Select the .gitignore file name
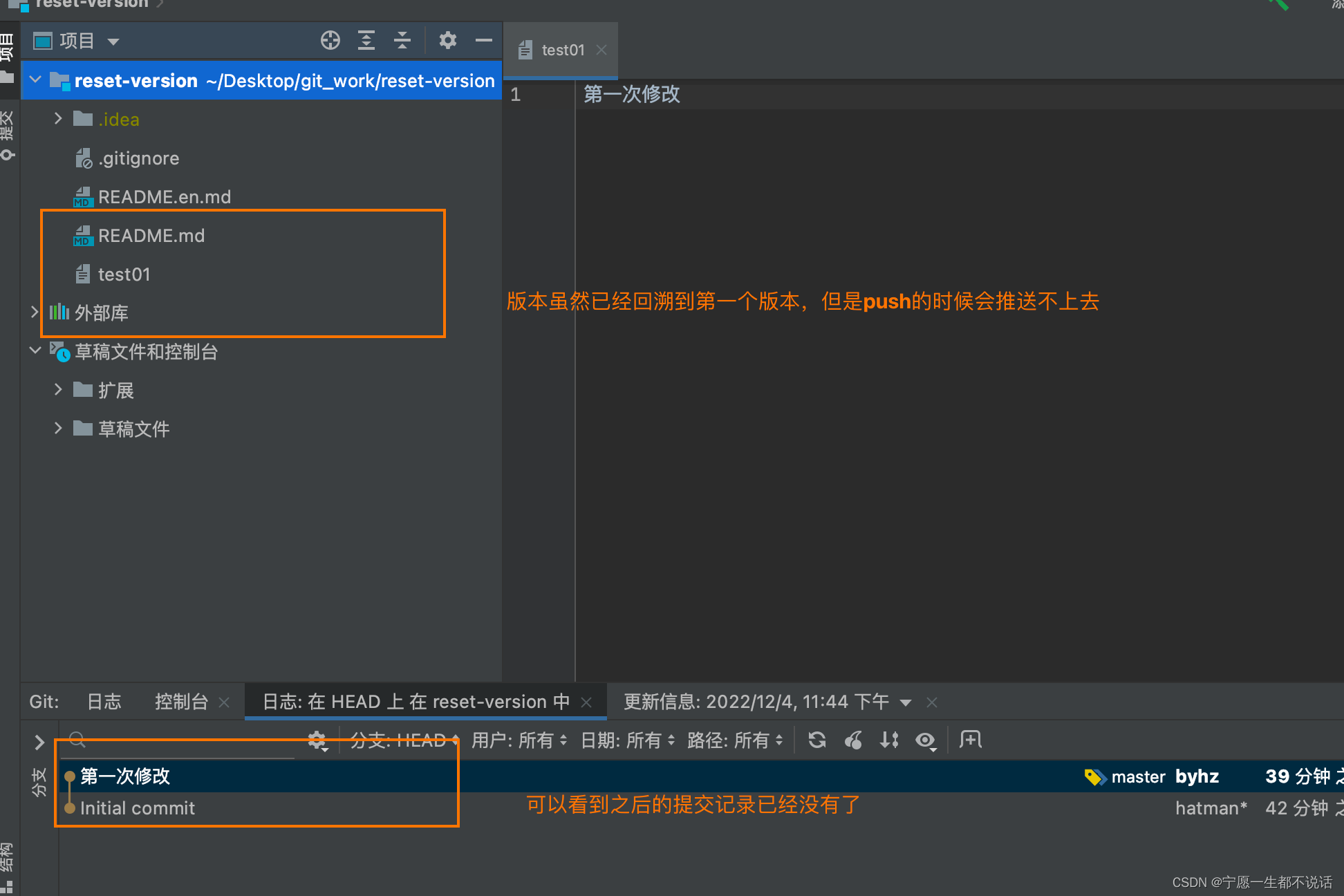The image size is (1344, 896). point(139,158)
